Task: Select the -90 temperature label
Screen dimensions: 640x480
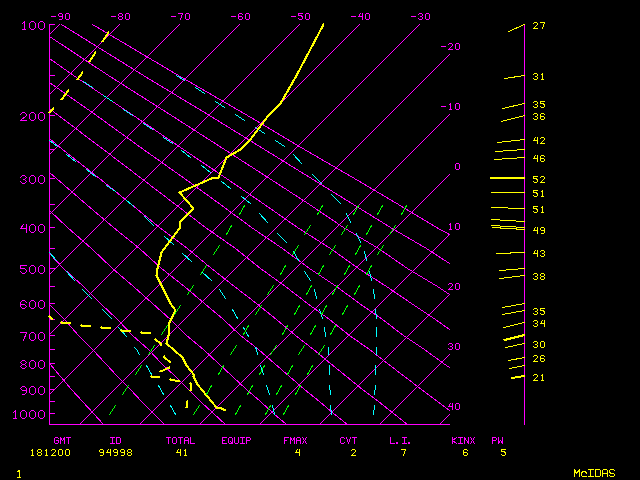Action: pyautogui.click(x=61, y=16)
